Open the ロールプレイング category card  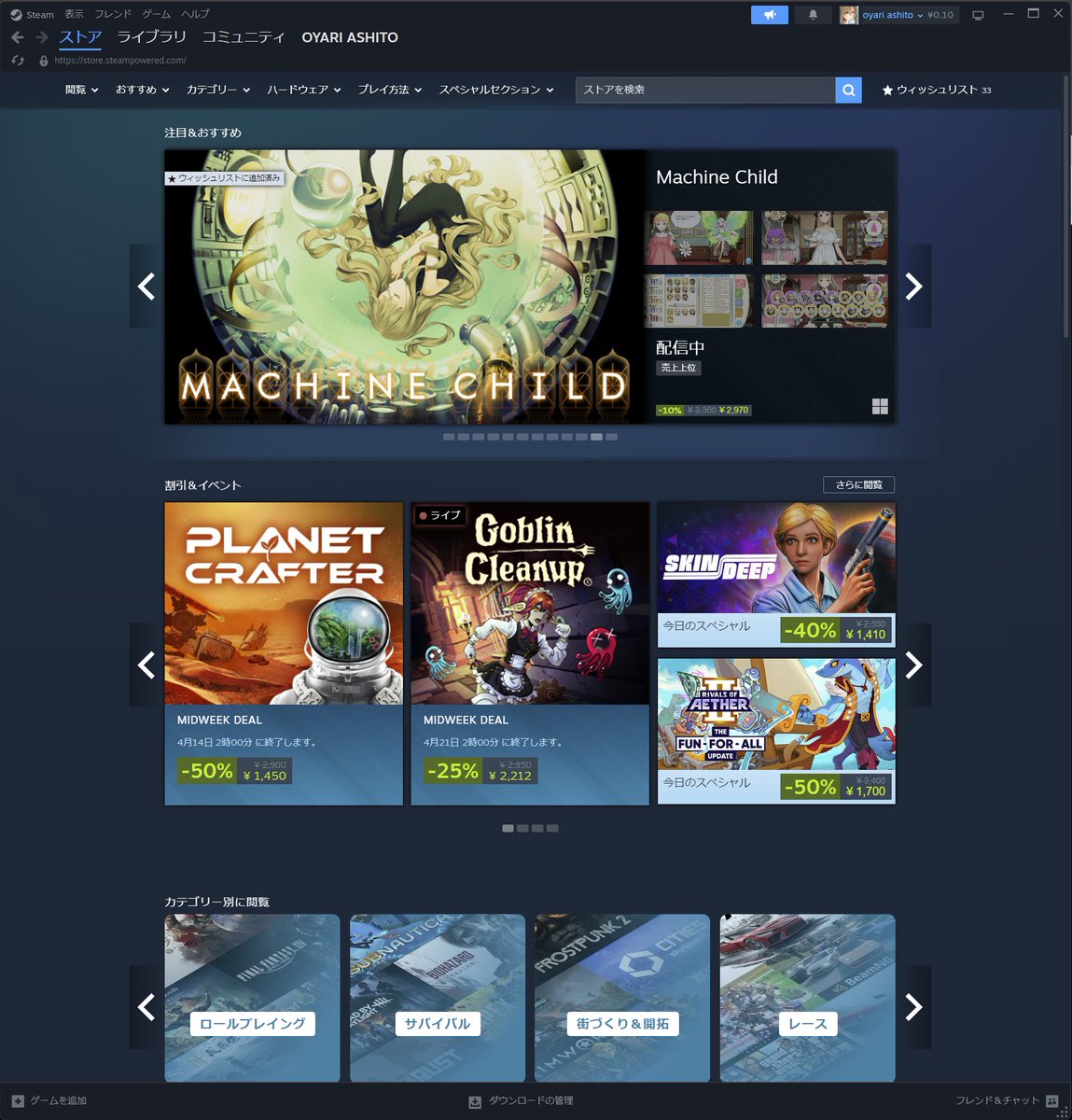(x=252, y=998)
